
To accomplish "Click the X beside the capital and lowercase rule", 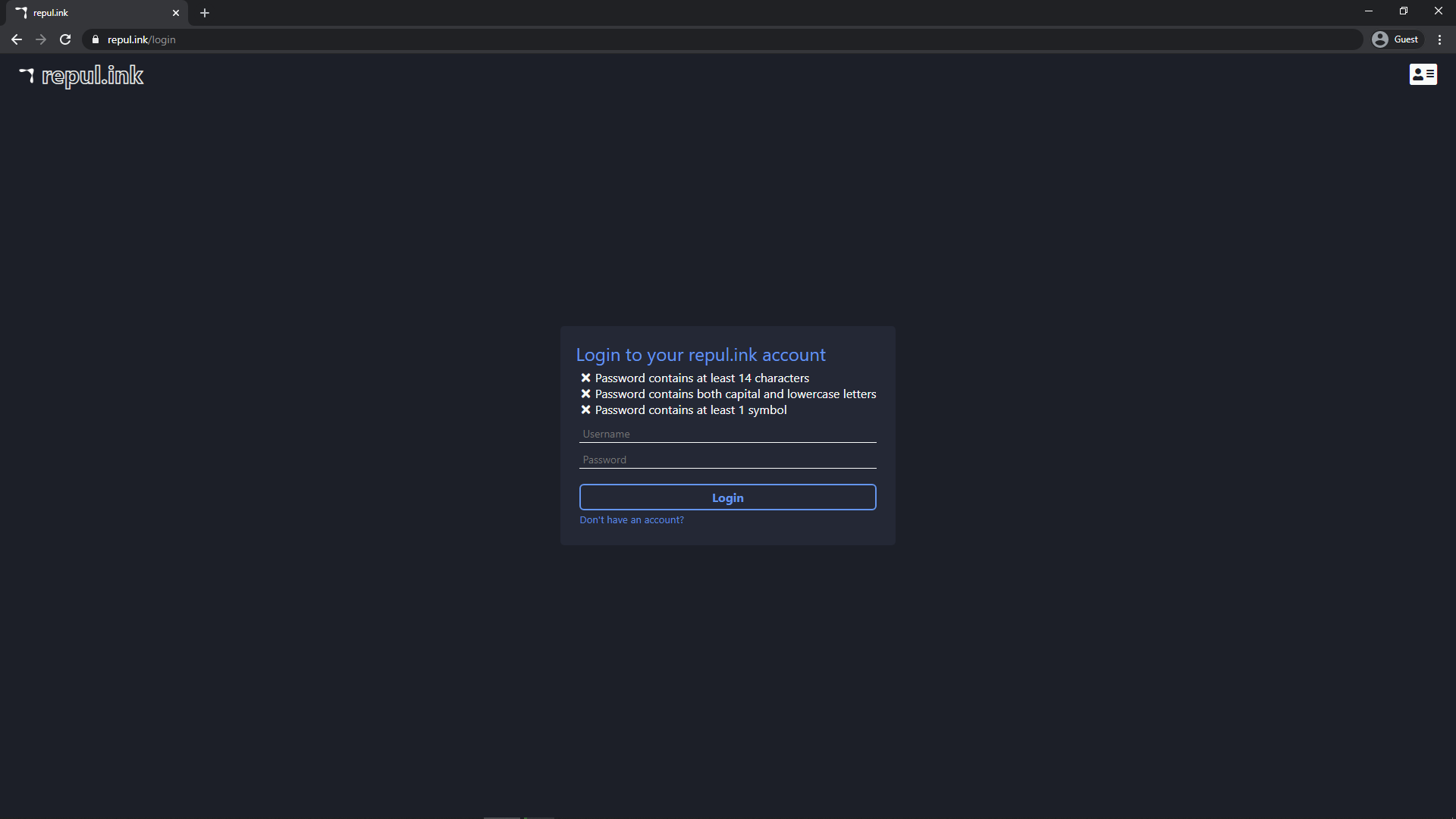I will (x=585, y=394).
